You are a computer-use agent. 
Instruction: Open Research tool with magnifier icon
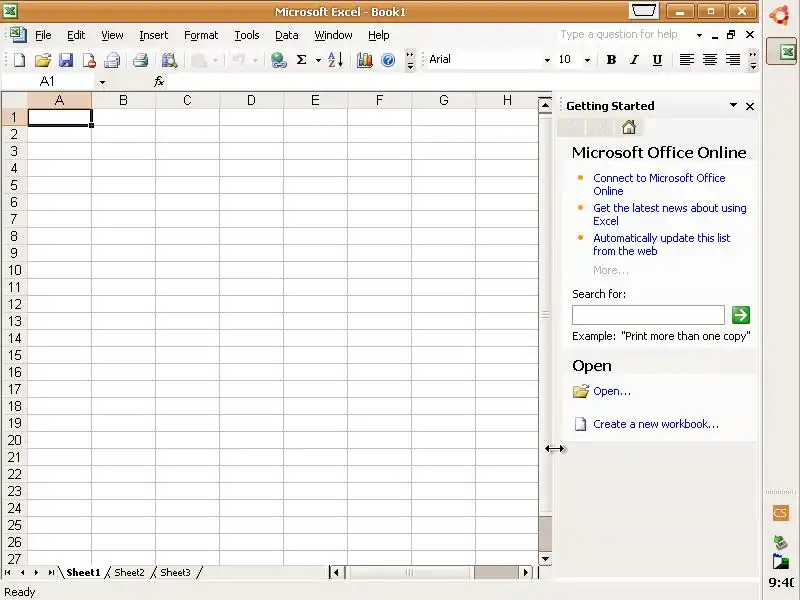[x=169, y=60]
